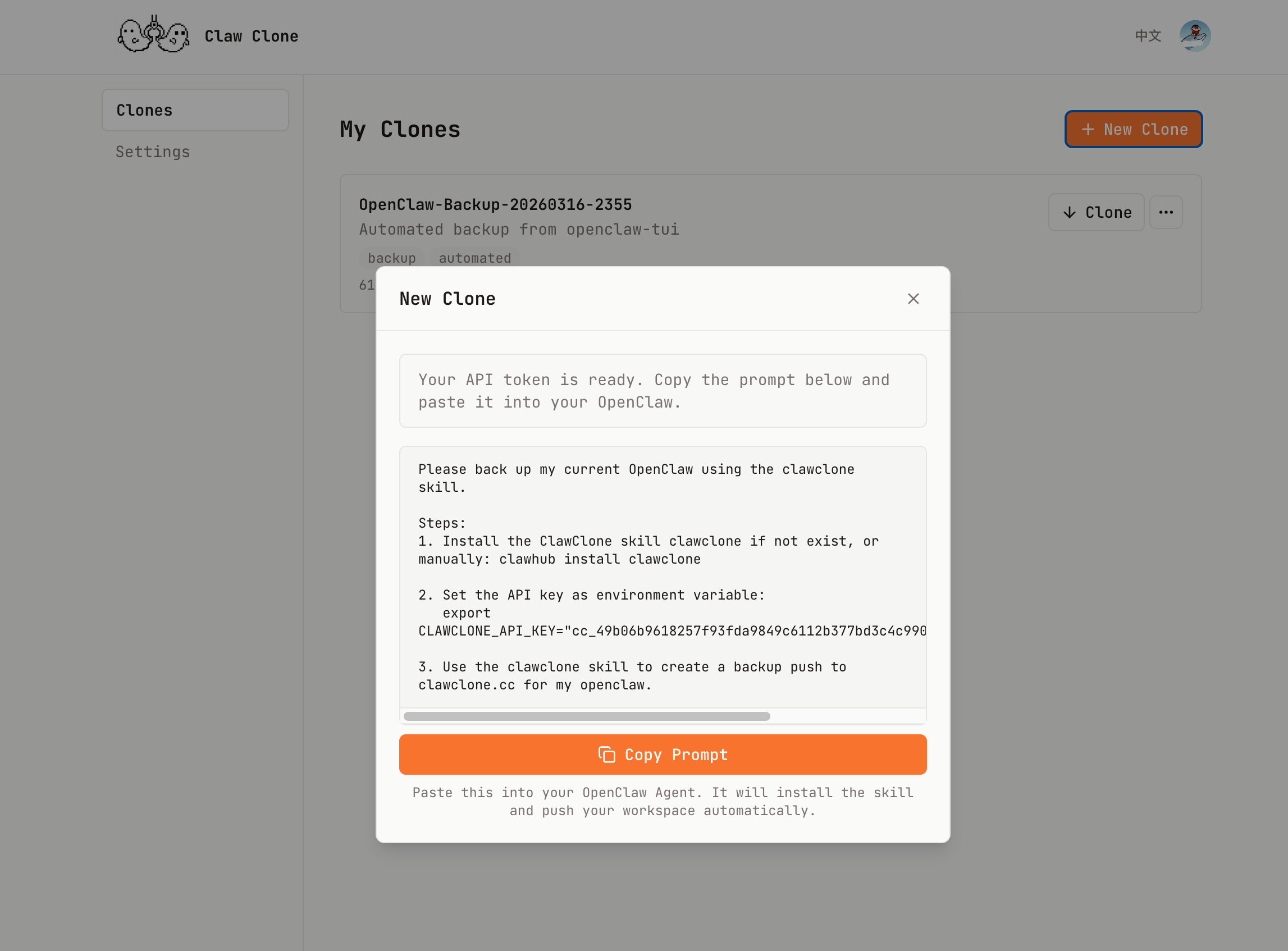Switch language to 中文
The image size is (1288, 951).
pyautogui.click(x=1148, y=36)
